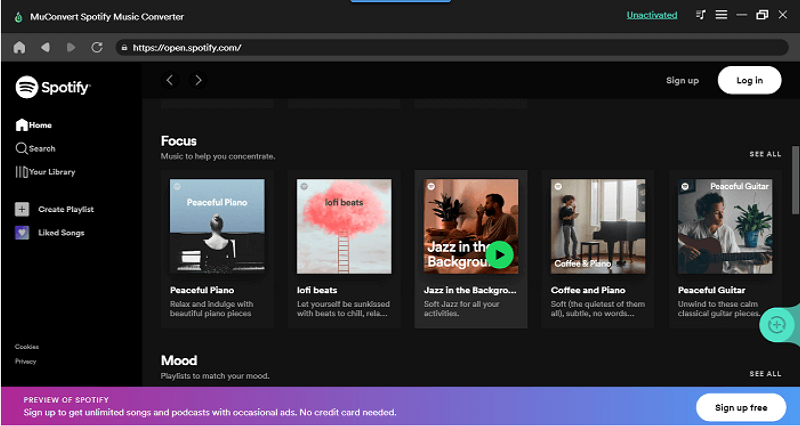Click the vertical page scrollbar
800x426 pixels.
(795, 180)
